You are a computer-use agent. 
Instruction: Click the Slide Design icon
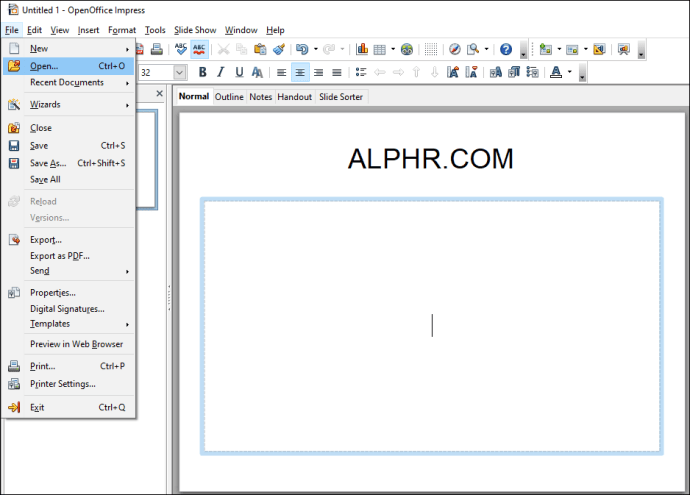pyautogui.click(x=599, y=49)
